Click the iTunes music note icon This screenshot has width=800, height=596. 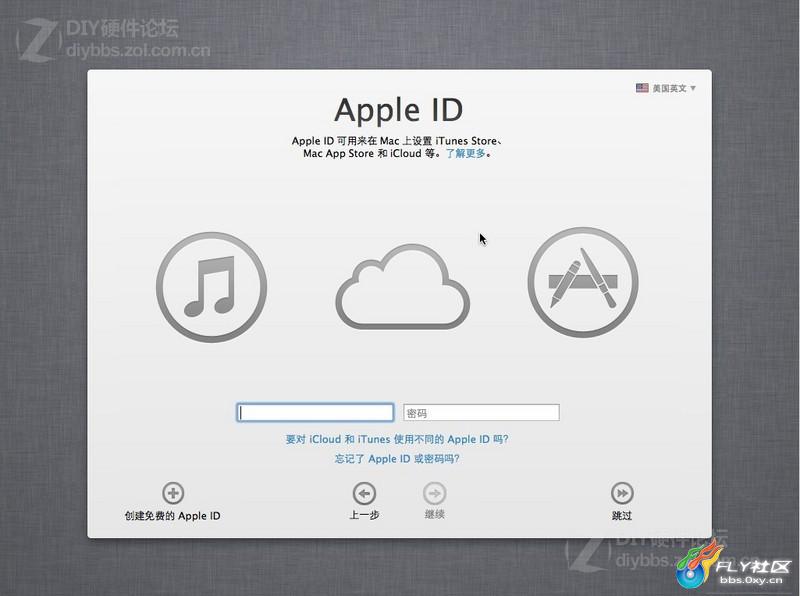coord(211,287)
